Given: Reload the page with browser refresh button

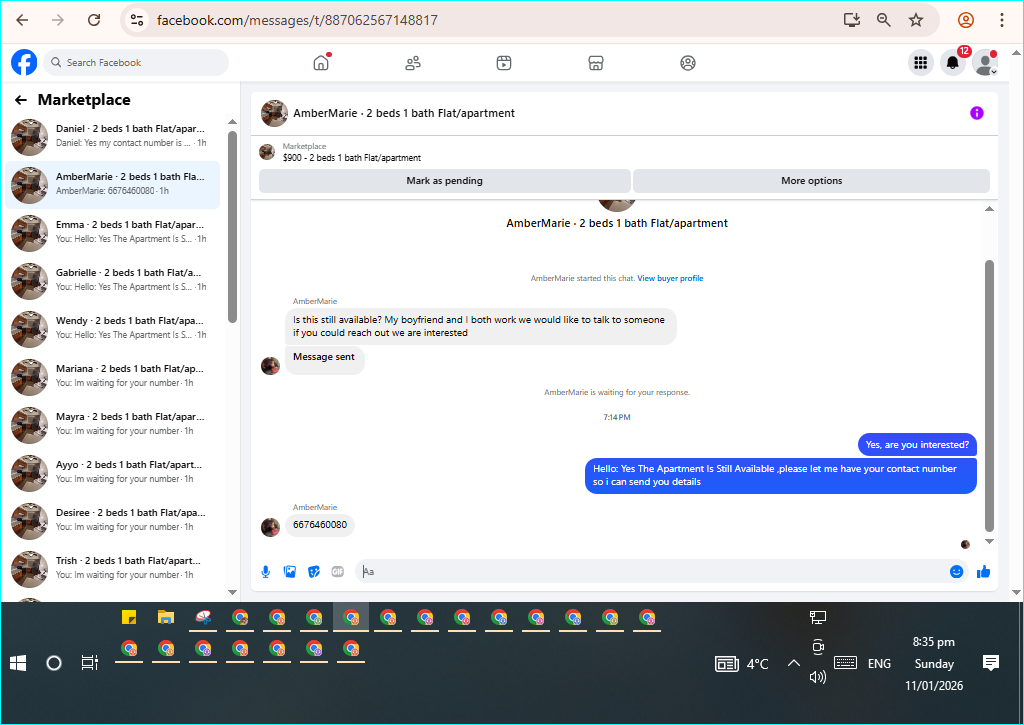Looking at the screenshot, I should click(x=94, y=20).
